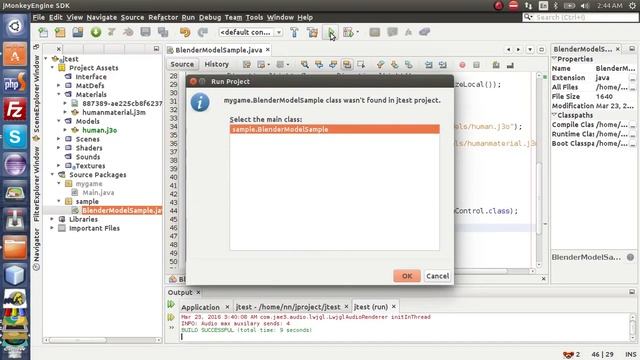640x360 pixels.
Task: Click the Find Selection magnifier icon
Action: coord(304,64)
